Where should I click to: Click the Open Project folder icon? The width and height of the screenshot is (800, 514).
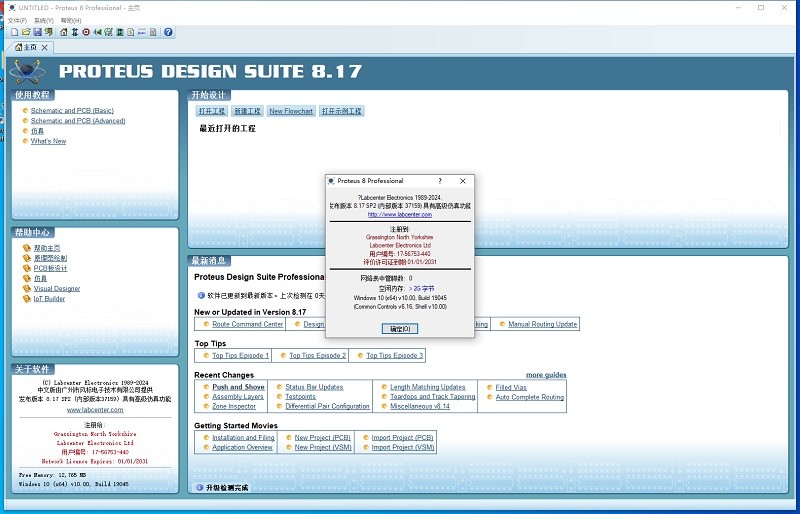click(x=26, y=32)
